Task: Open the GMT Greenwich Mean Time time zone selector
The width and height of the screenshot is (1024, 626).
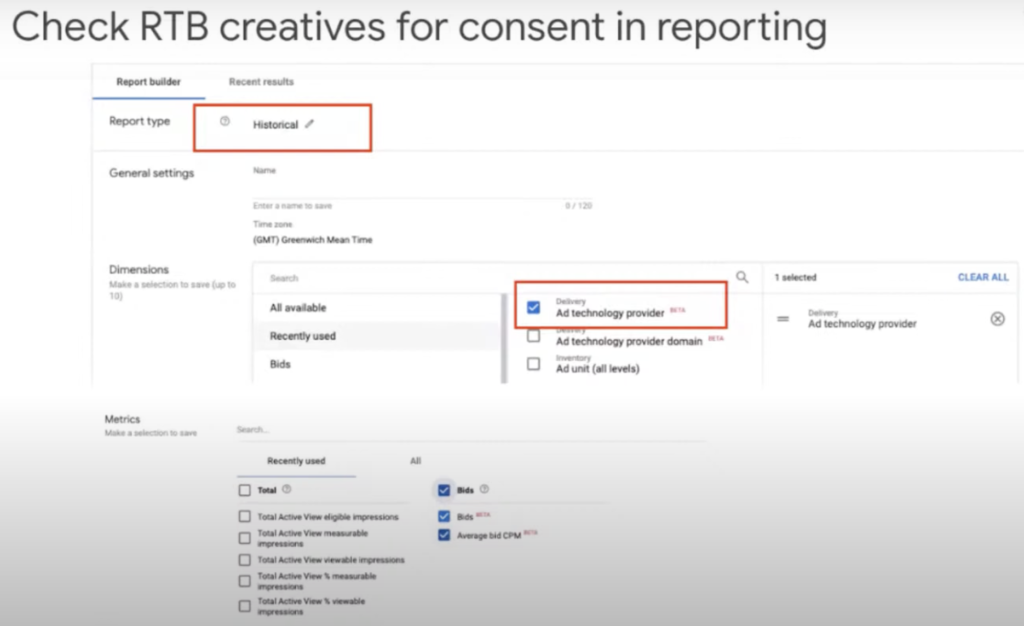Action: tap(313, 240)
